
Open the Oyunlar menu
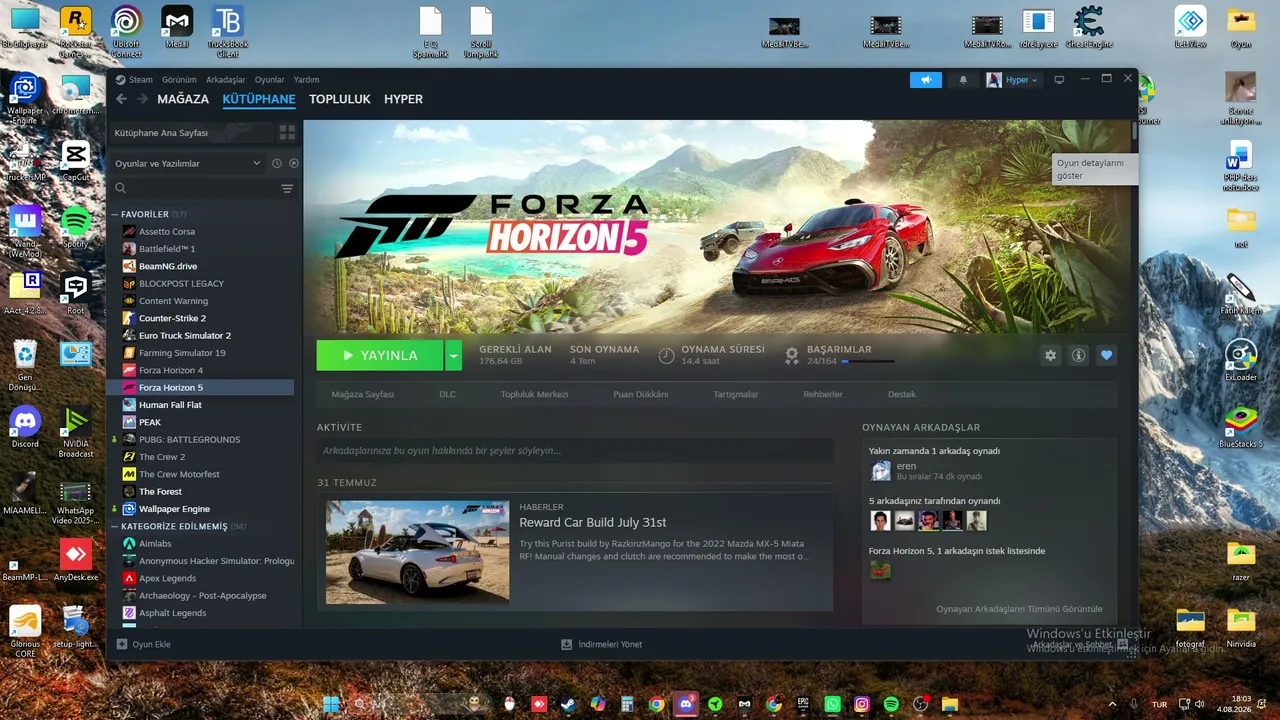pos(270,80)
